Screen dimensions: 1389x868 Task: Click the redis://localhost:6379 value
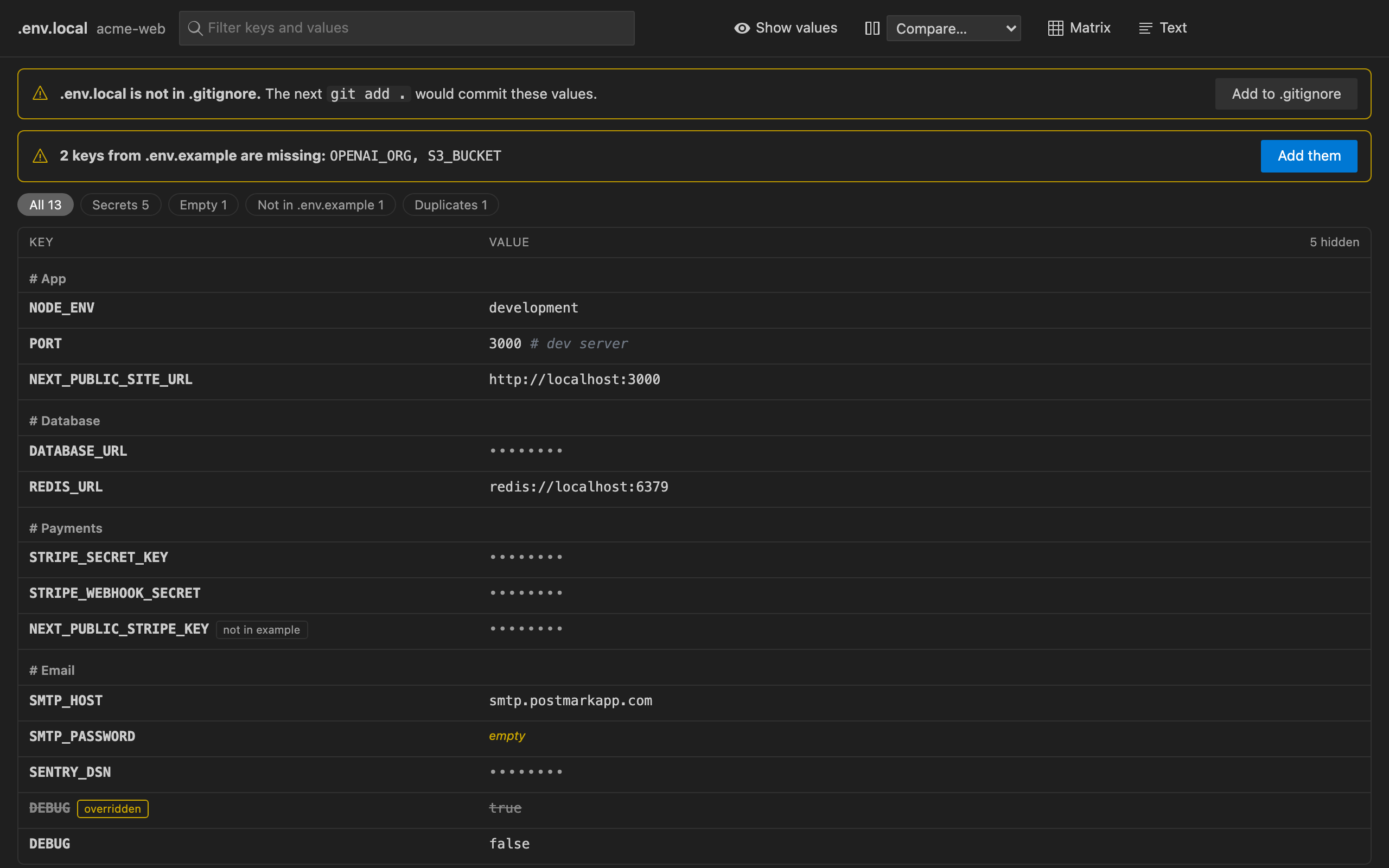tap(578, 487)
